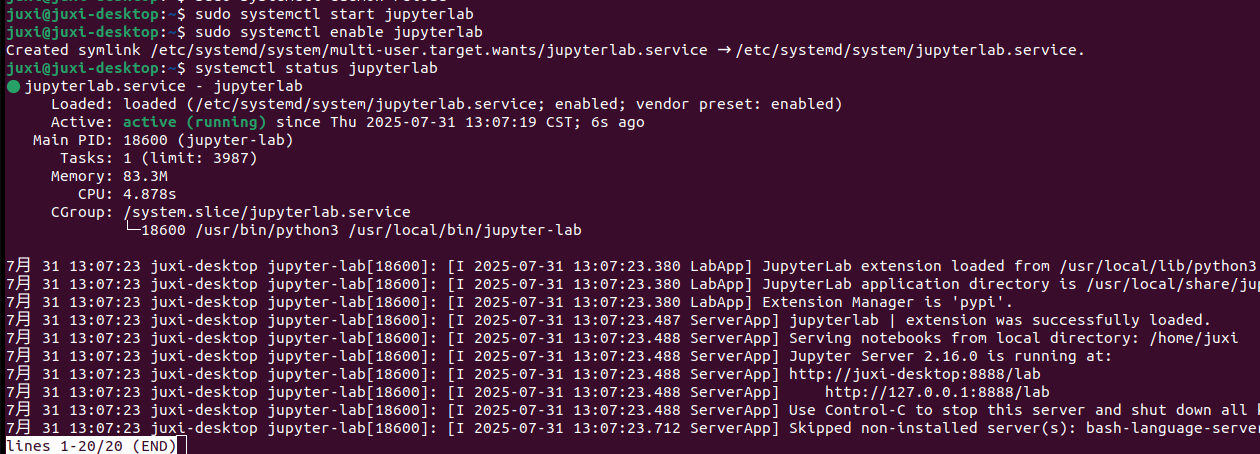Click the Memory 83.3M value
This screenshot has width=1260, height=454.
coord(145,176)
